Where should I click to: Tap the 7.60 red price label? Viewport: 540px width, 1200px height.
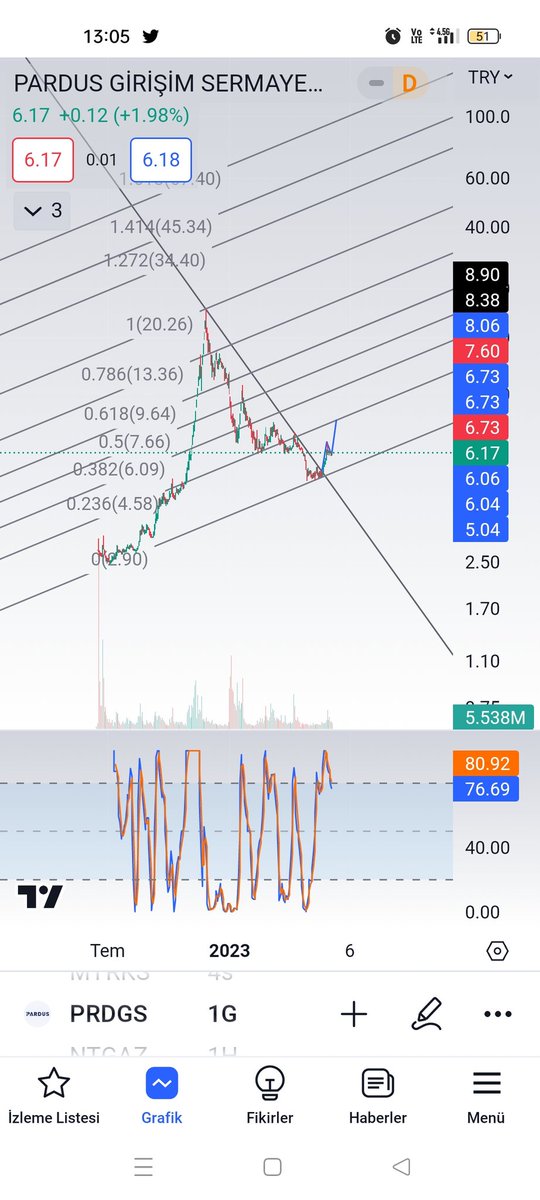480,351
